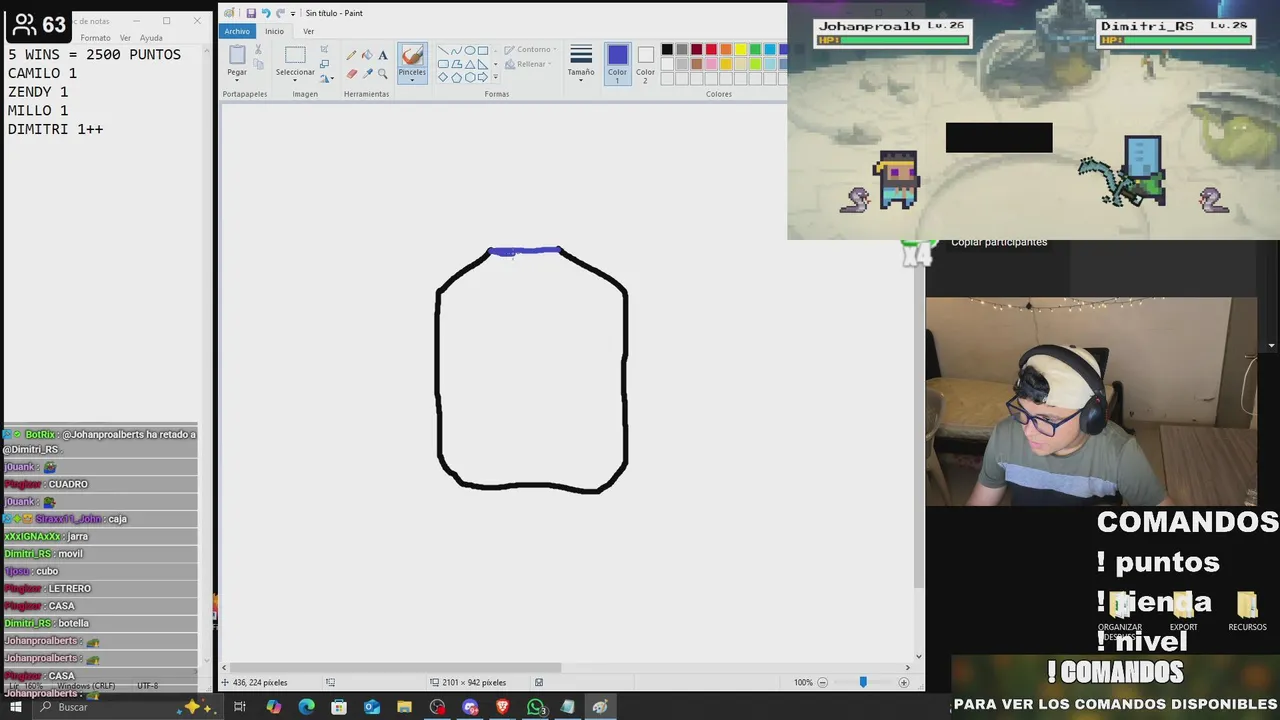
Task: Open Task View on the taskbar
Action: point(240,707)
